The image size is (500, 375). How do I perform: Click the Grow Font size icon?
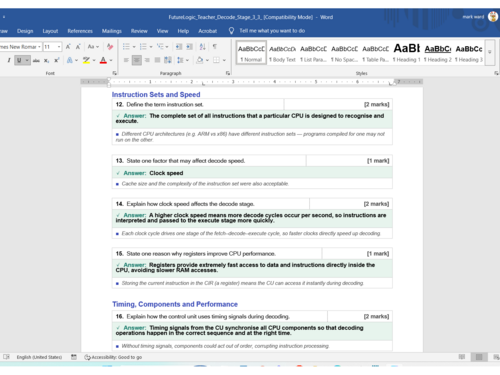[68, 47]
